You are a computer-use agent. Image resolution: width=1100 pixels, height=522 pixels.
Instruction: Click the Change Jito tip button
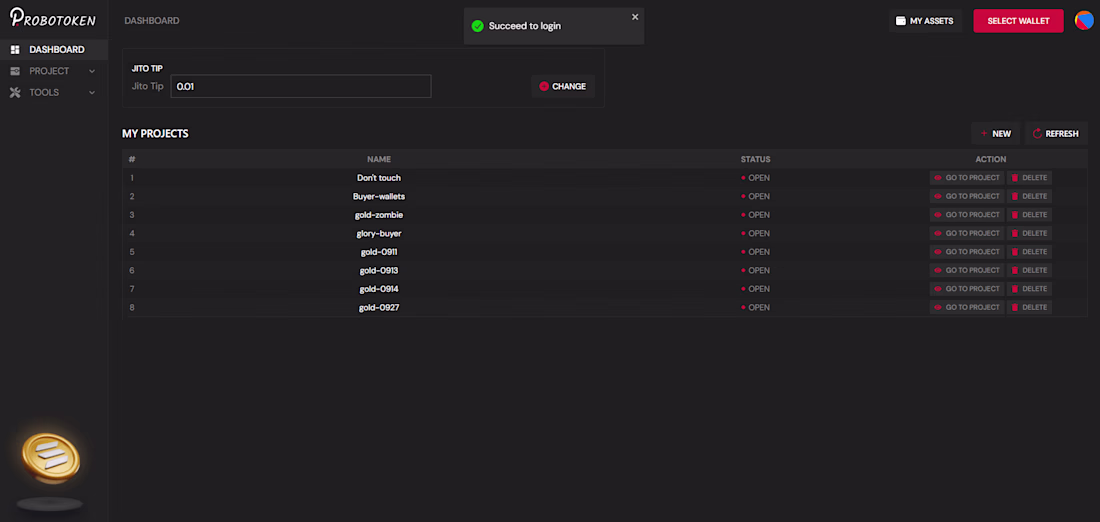click(x=563, y=86)
